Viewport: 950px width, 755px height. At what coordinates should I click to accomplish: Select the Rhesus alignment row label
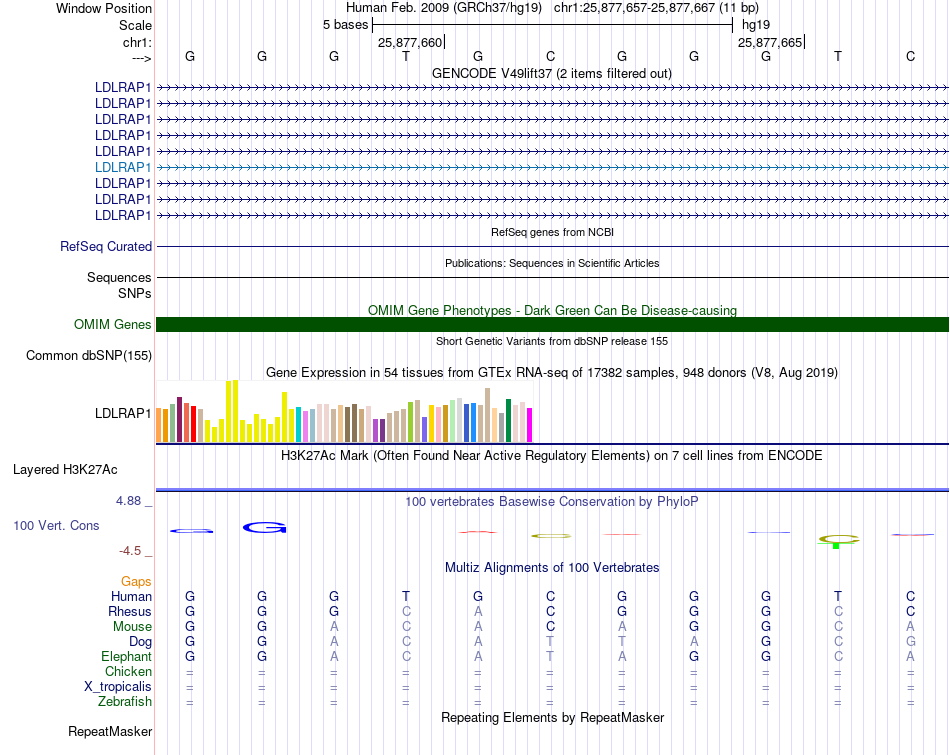130,611
